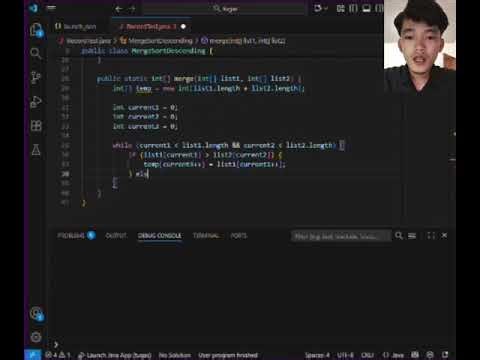Open the Extensions view
This screenshot has width=480, height=360.
(36, 126)
